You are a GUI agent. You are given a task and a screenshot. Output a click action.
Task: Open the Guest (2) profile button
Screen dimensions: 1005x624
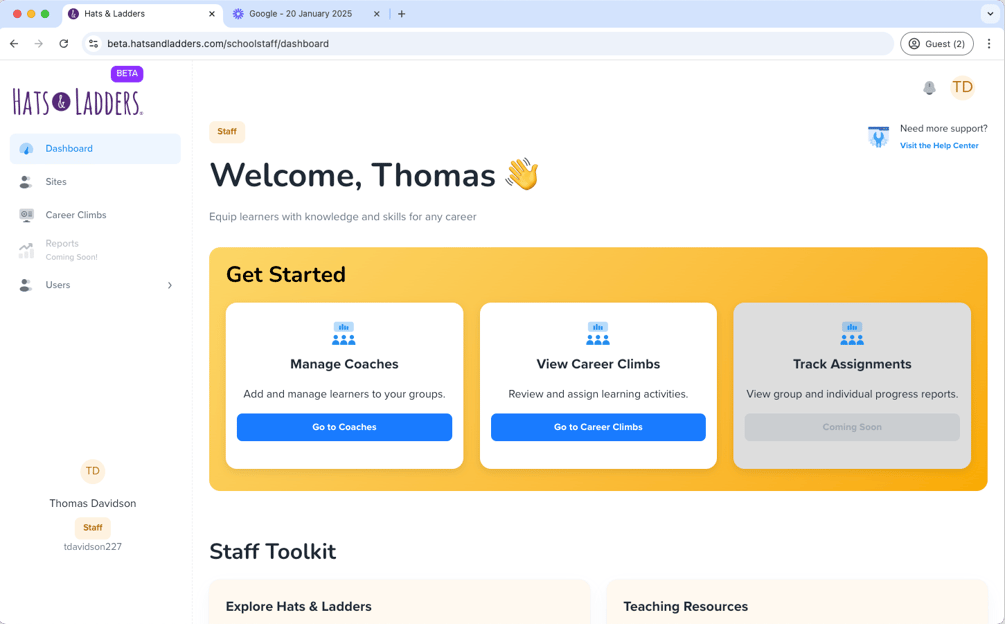[x=937, y=44]
